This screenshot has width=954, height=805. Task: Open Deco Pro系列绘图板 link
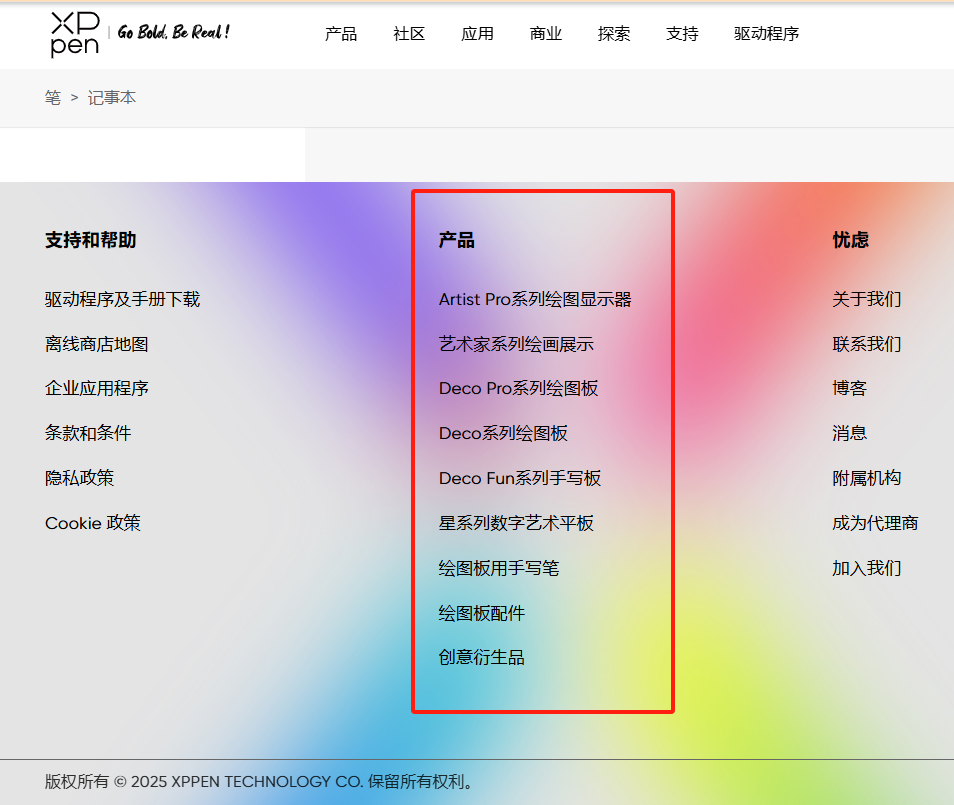pos(518,388)
